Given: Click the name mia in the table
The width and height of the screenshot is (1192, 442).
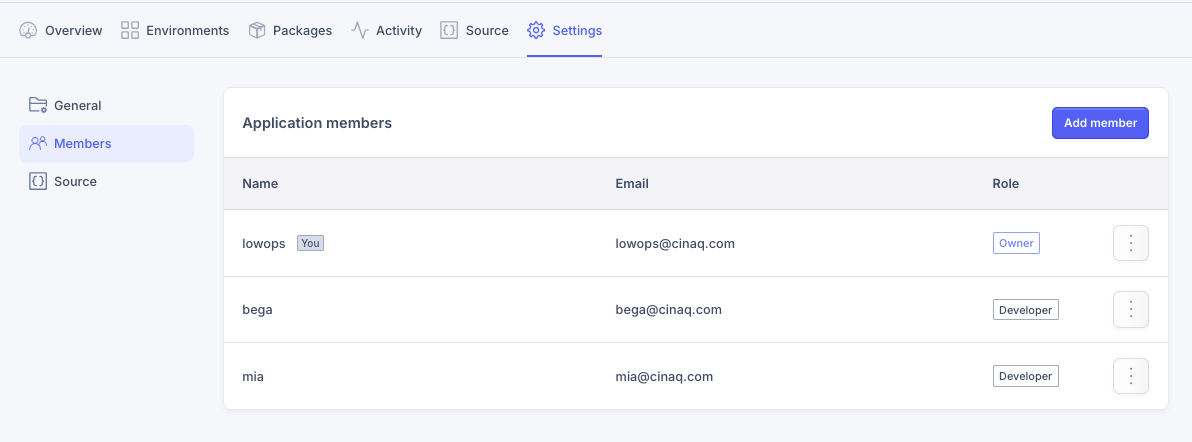Looking at the screenshot, I should 252,376.
